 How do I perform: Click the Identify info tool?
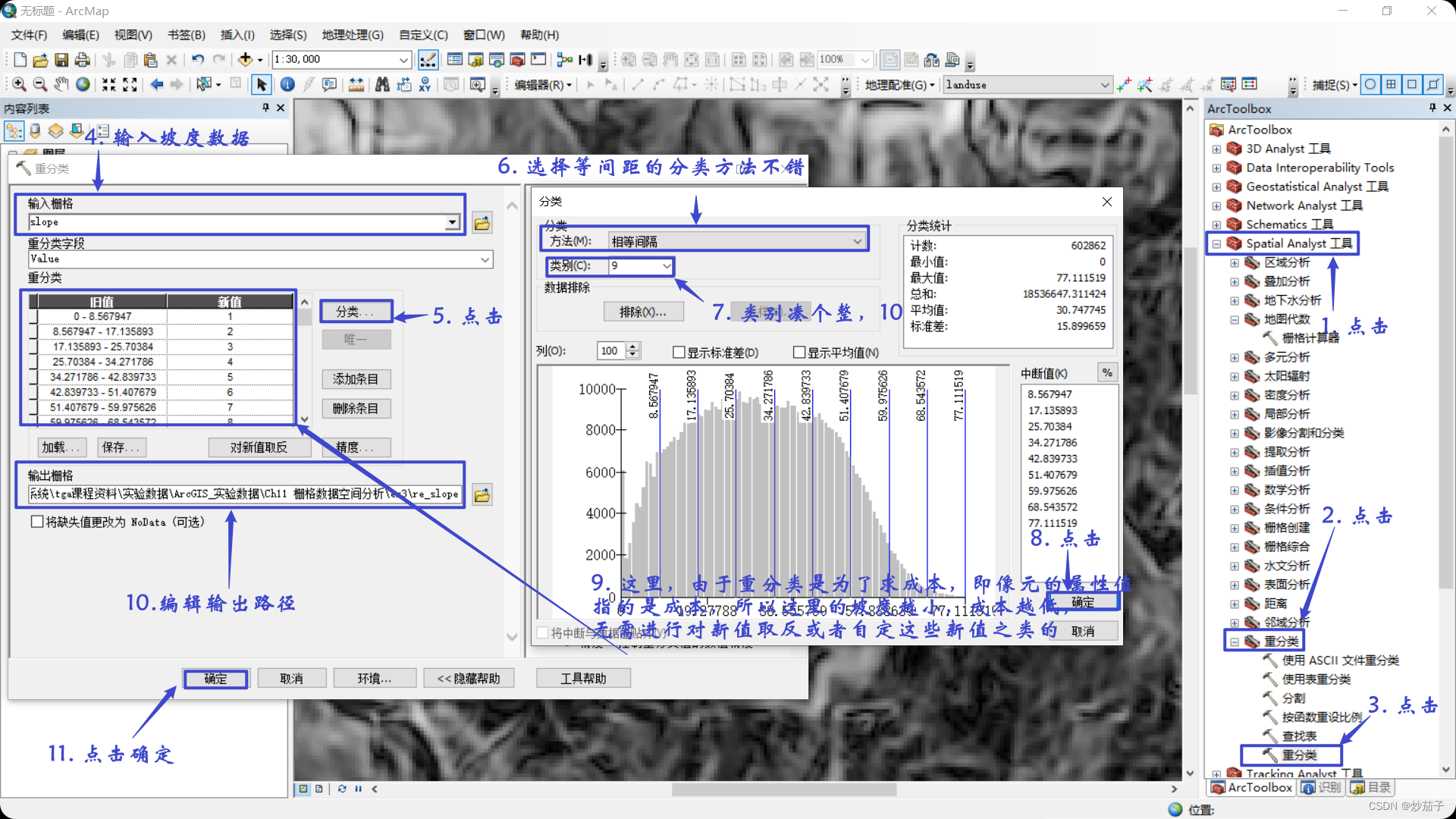pos(287,85)
